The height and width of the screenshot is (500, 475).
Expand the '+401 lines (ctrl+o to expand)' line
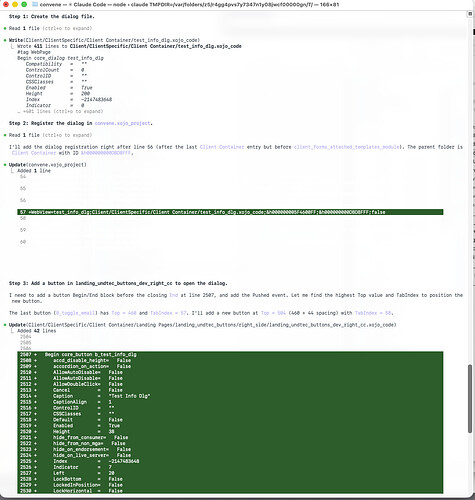[60, 111]
